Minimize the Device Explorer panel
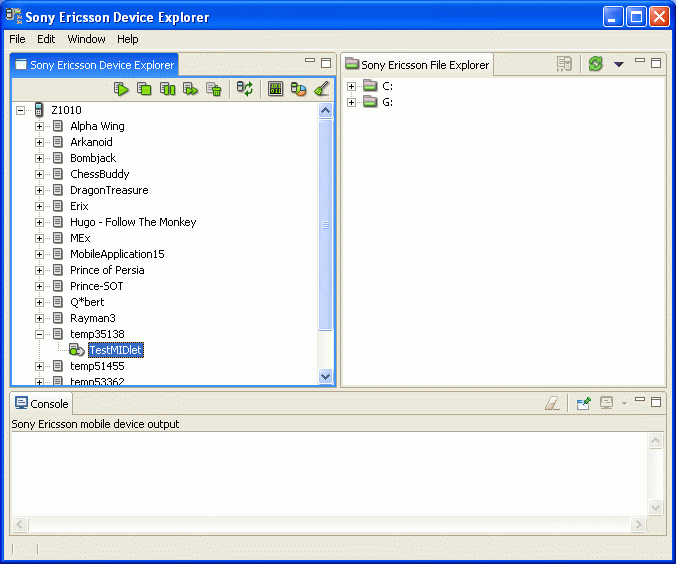Screen dimensions: 676x564 coord(310,60)
